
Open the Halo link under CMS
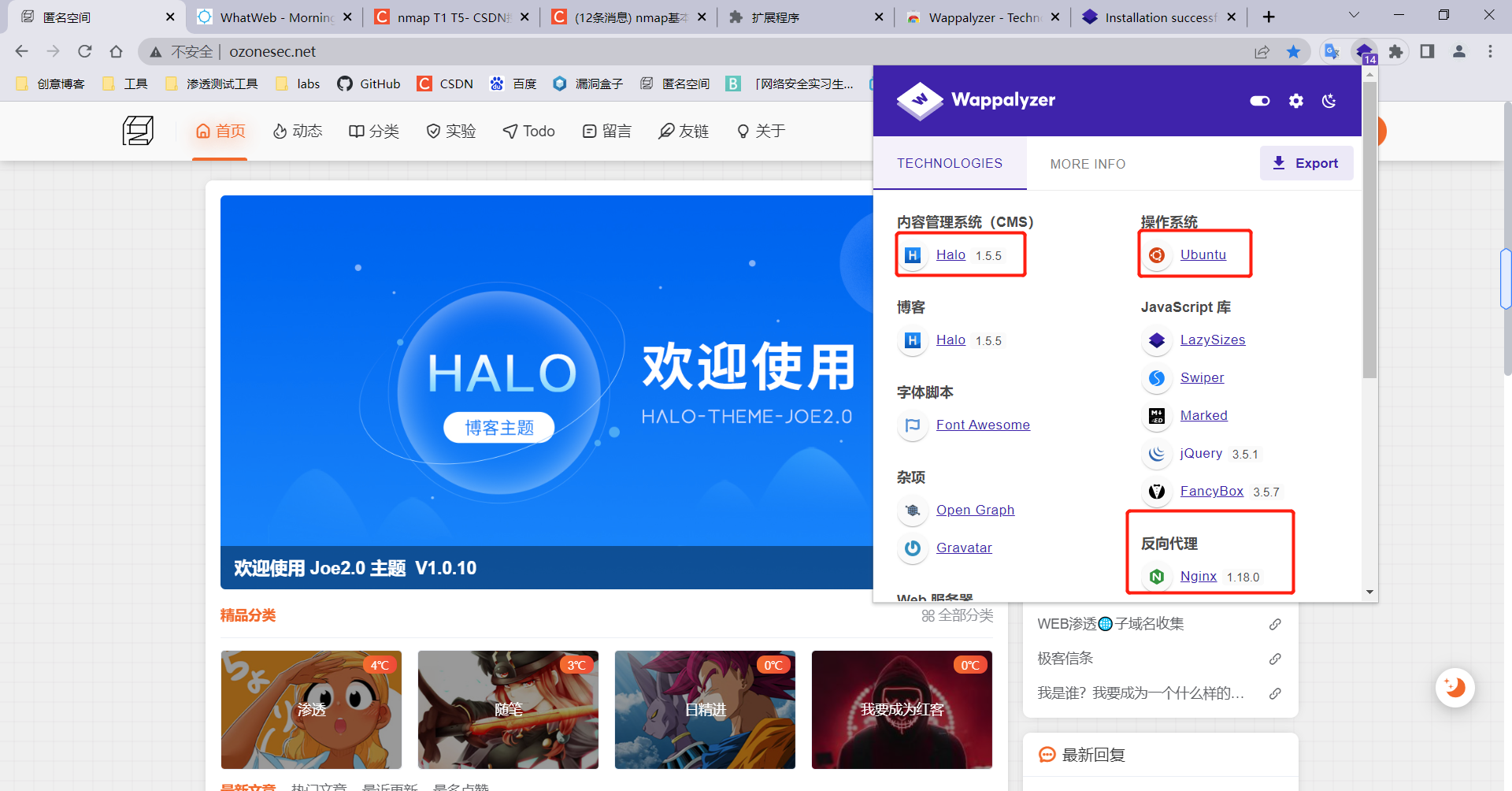point(951,254)
